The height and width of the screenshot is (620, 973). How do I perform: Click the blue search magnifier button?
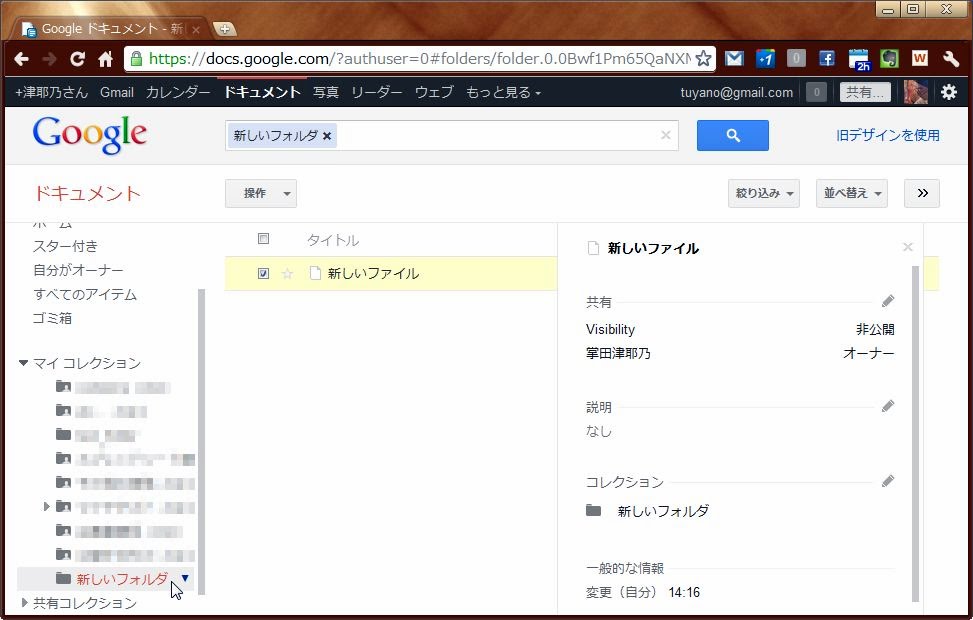pos(732,135)
